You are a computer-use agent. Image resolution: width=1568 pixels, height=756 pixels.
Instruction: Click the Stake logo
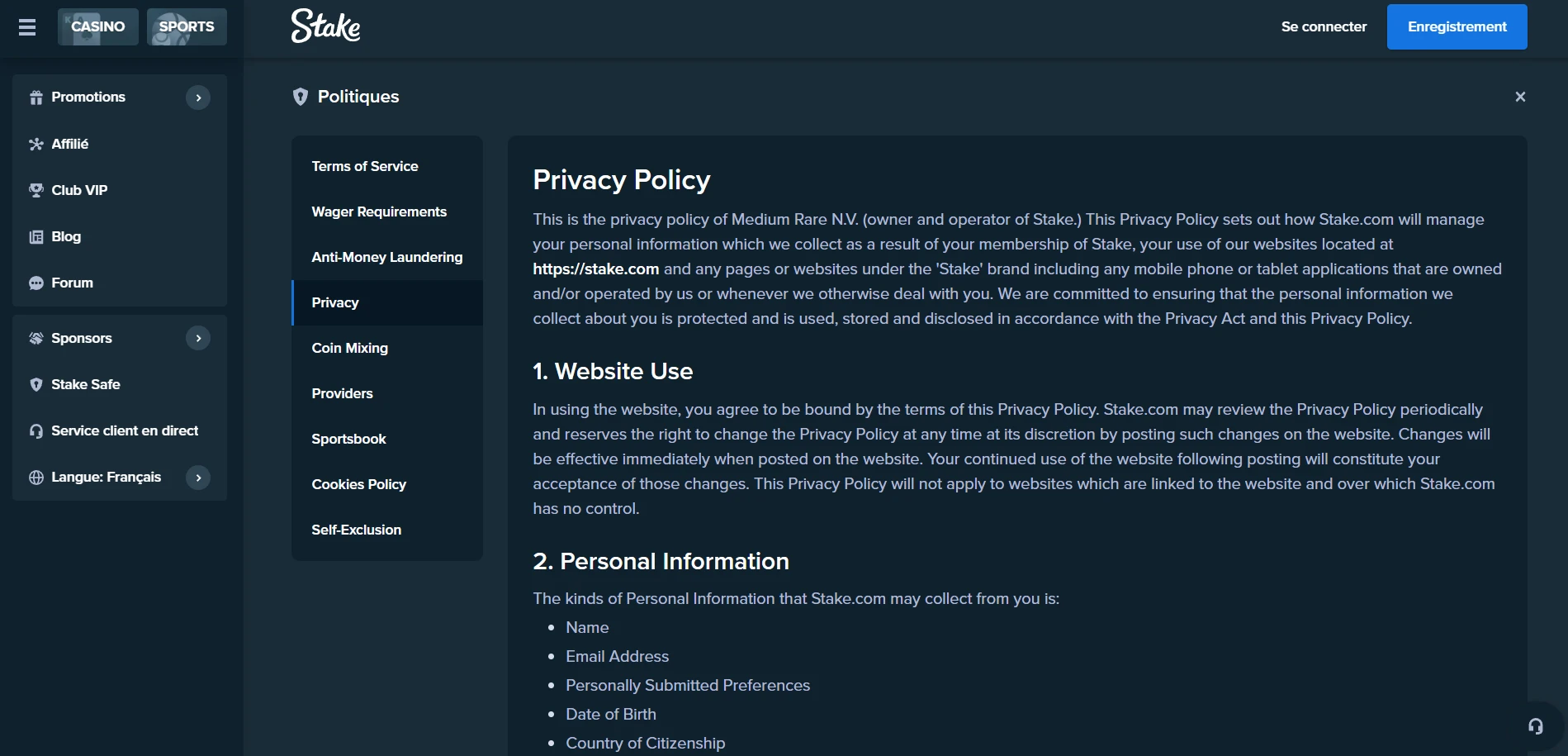pos(325,26)
